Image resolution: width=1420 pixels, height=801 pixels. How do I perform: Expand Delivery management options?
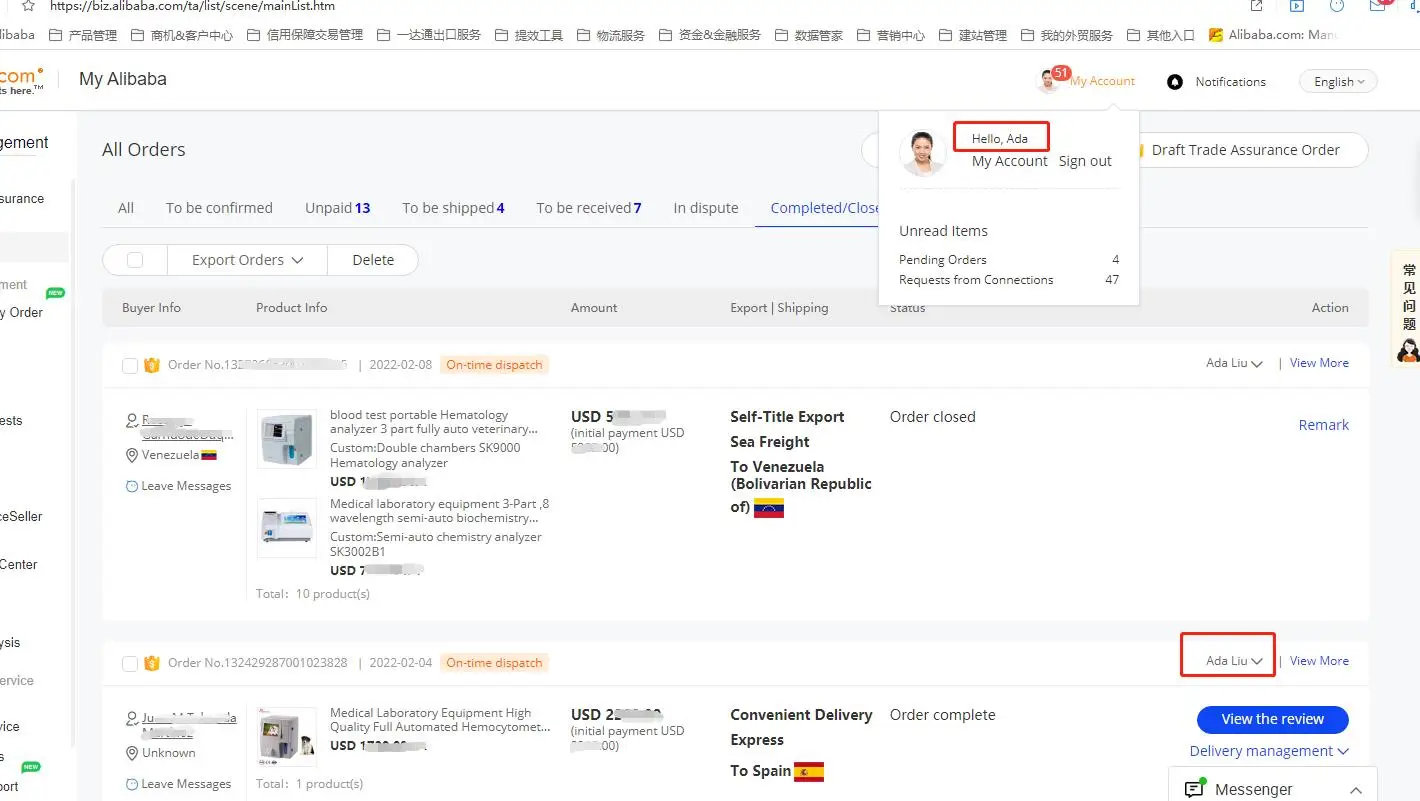point(1269,751)
